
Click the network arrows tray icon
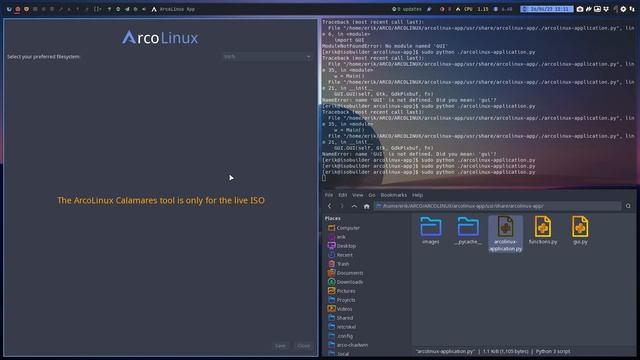point(632,9)
